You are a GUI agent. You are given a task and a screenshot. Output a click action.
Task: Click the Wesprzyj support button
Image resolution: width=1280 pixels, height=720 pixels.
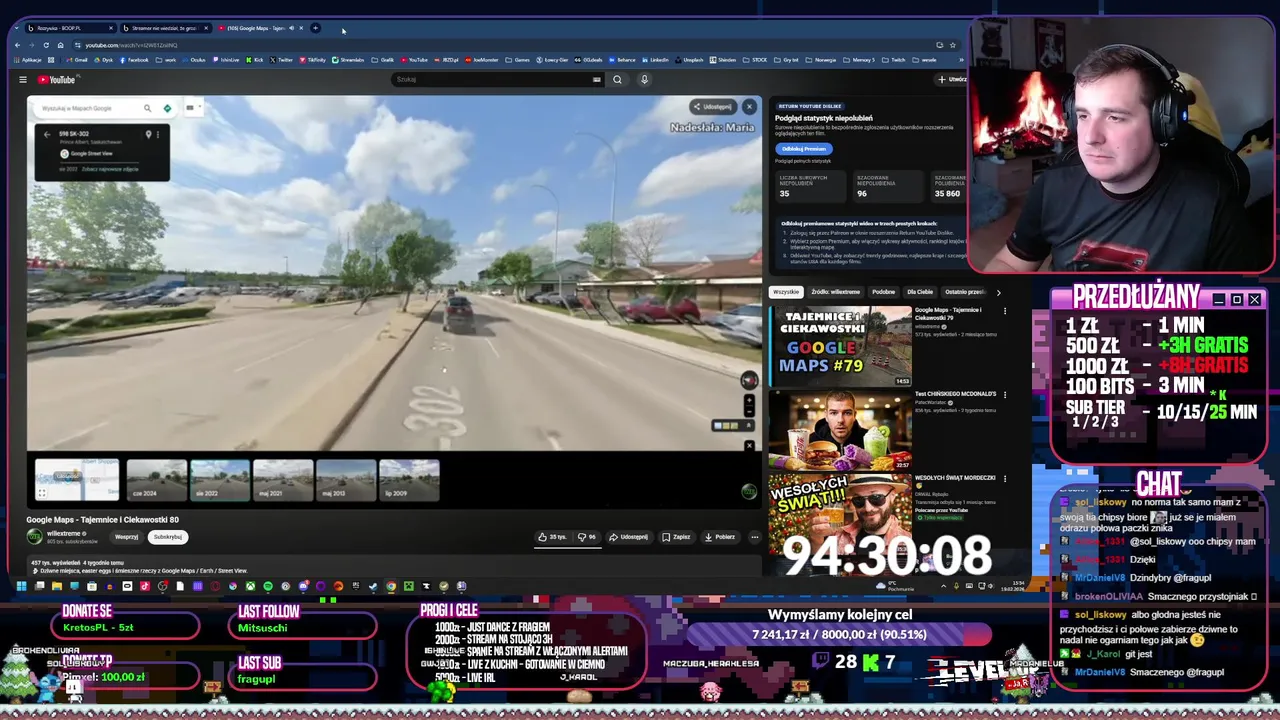click(x=126, y=537)
